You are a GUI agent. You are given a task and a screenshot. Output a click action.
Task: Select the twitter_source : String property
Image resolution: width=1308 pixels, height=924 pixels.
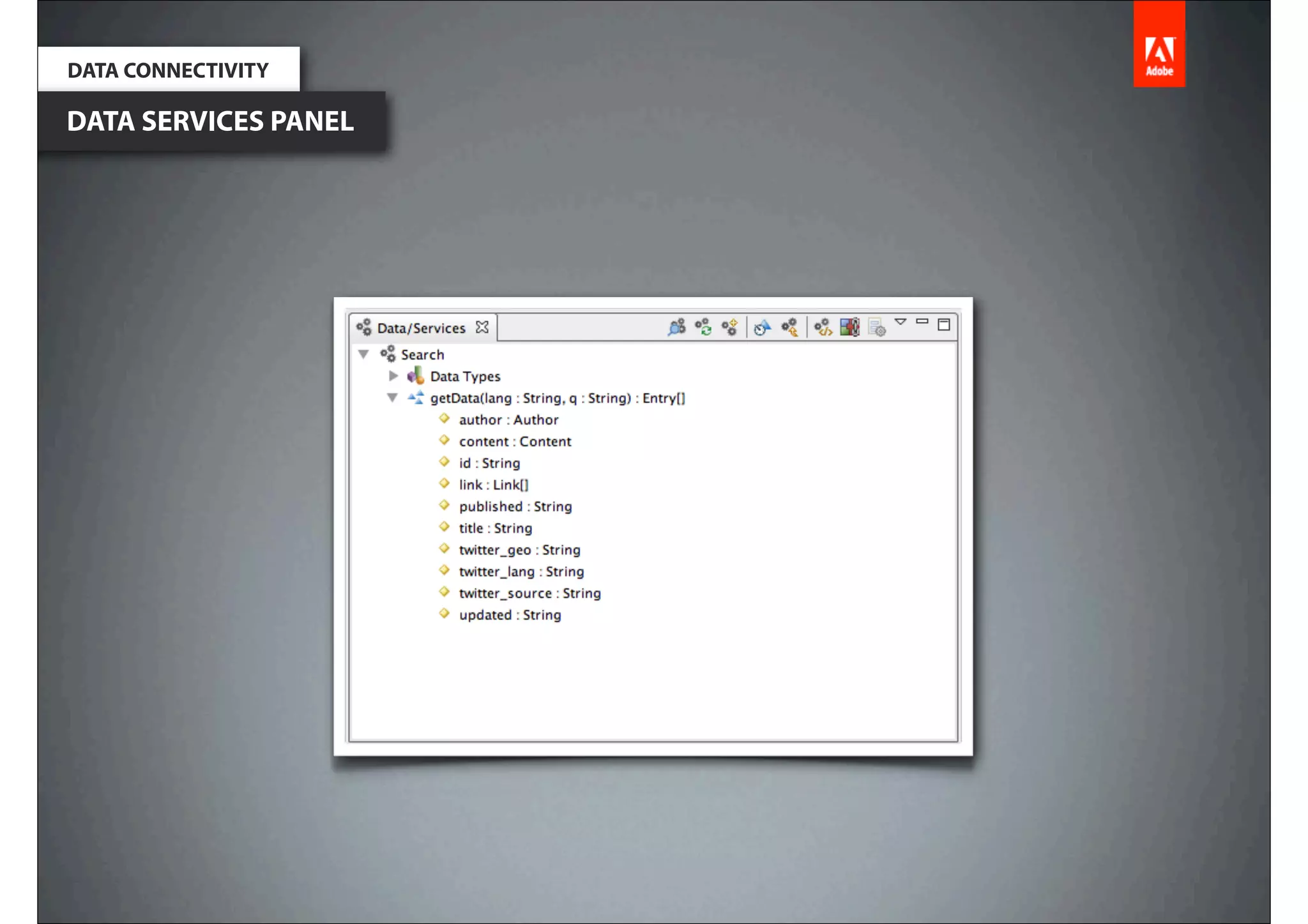pos(529,593)
